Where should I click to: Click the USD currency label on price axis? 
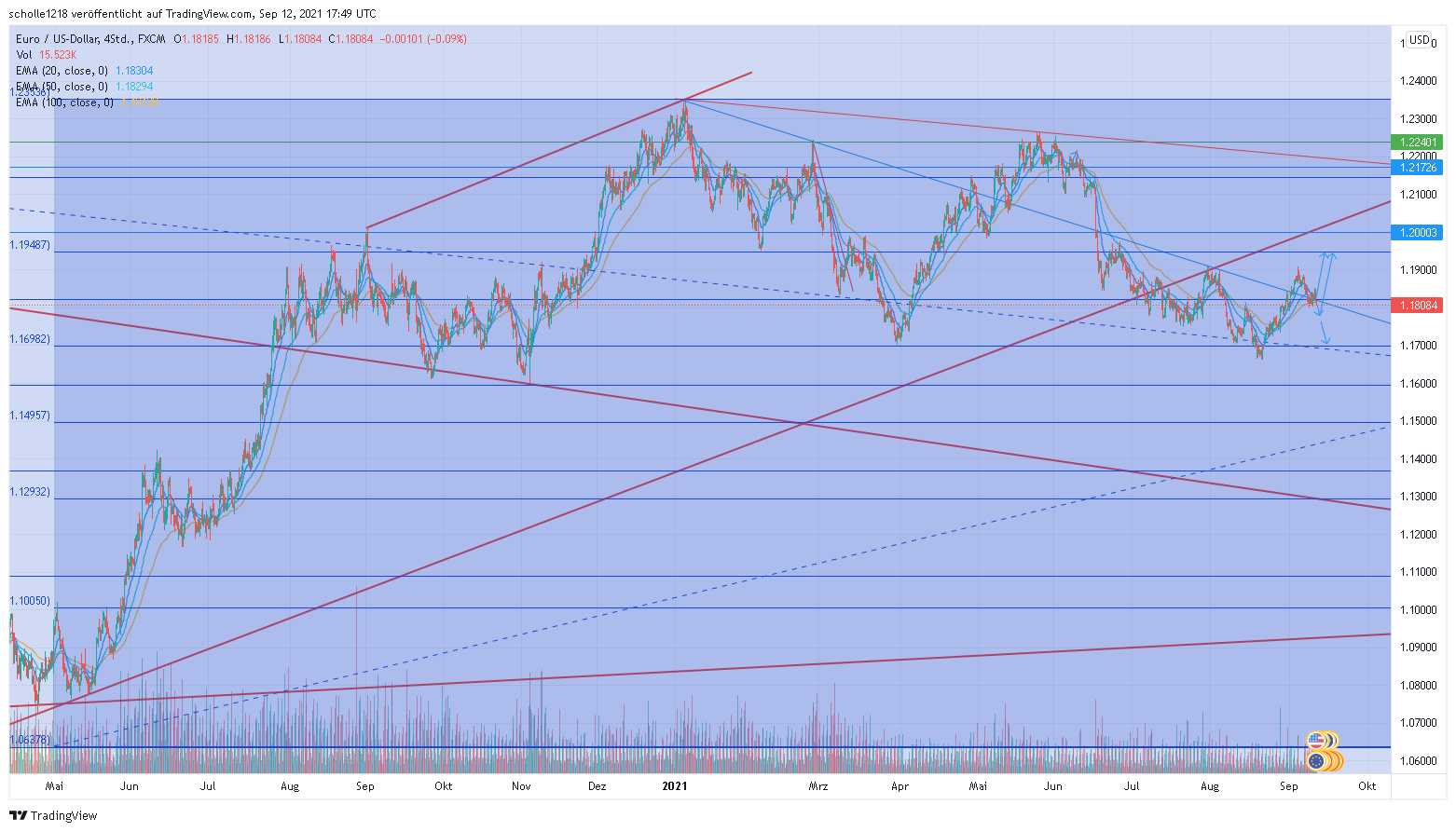tap(1420, 41)
